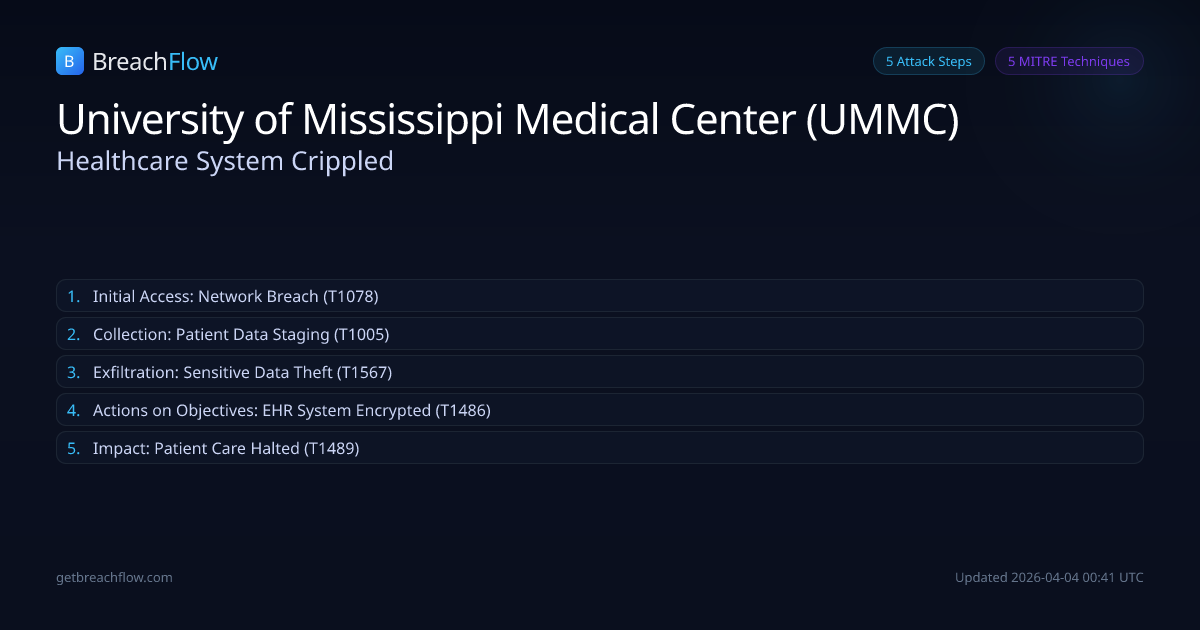Click the BreachFlow brand name text
This screenshot has height=630, width=1200.
155,62
